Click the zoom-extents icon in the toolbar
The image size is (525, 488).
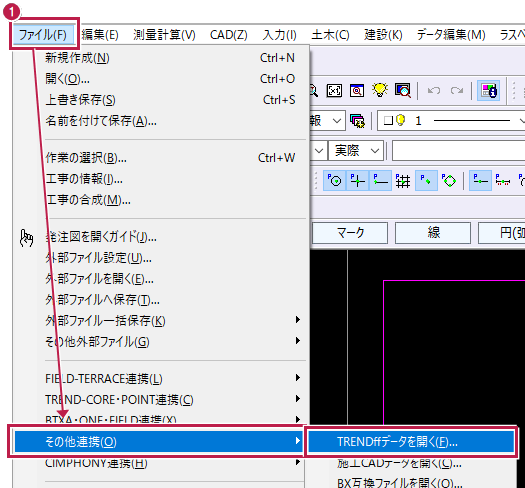point(334,90)
